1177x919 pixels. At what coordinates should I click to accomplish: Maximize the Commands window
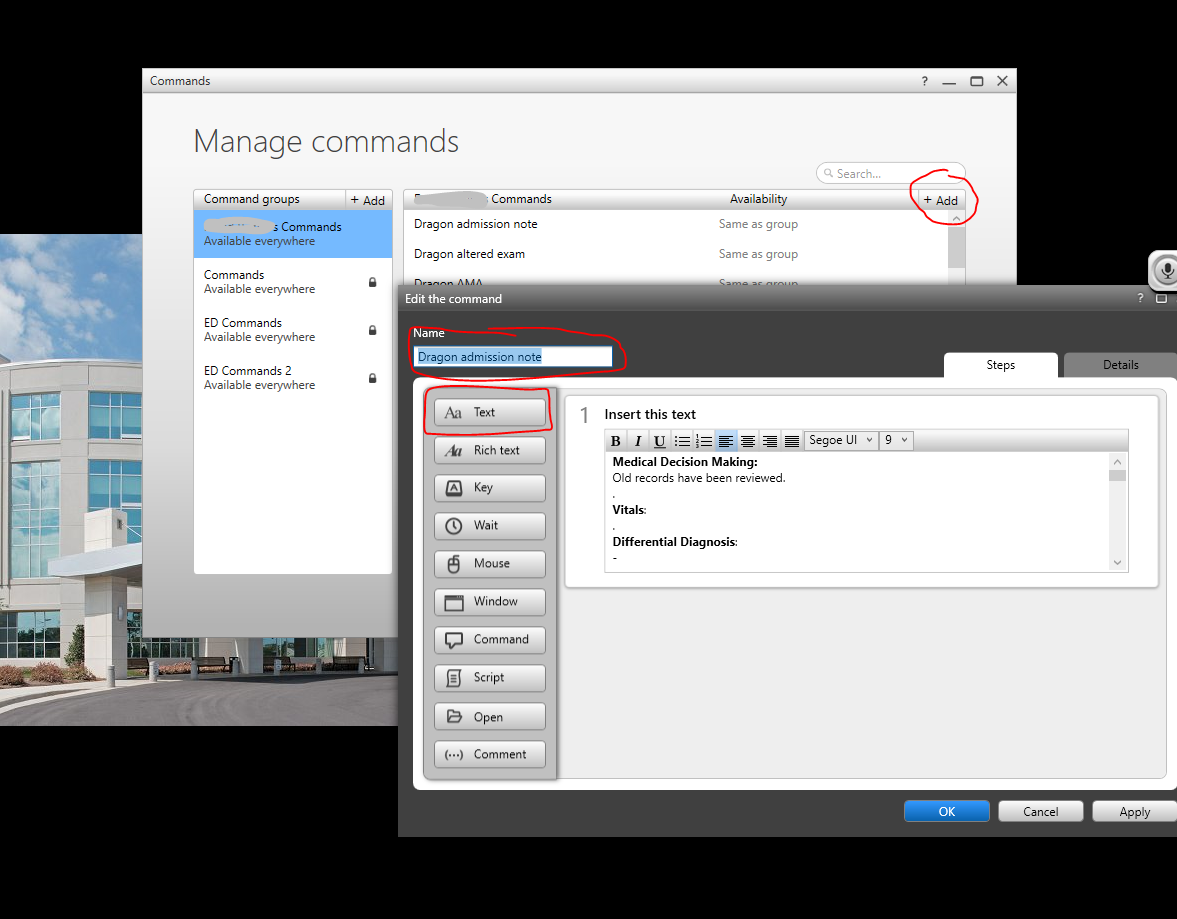(x=977, y=81)
